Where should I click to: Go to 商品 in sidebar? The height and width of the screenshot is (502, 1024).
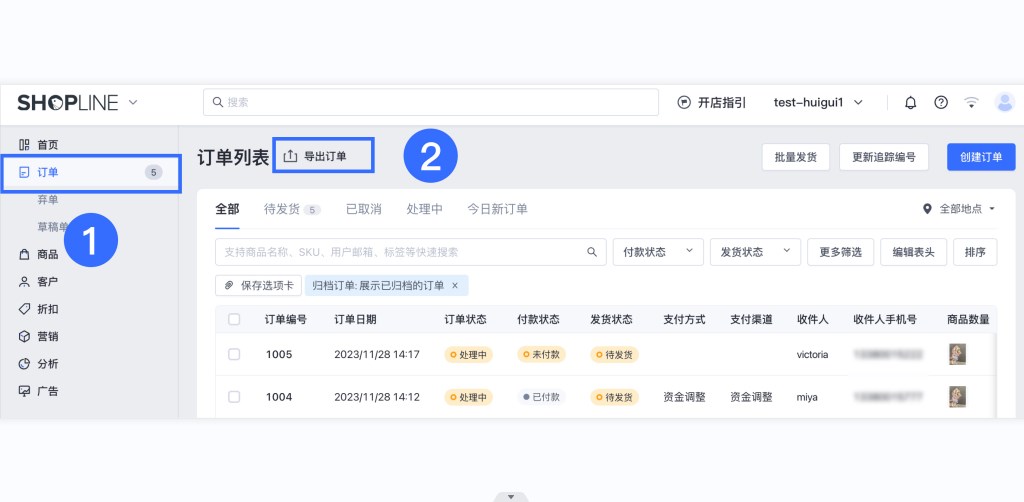pos(47,254)
